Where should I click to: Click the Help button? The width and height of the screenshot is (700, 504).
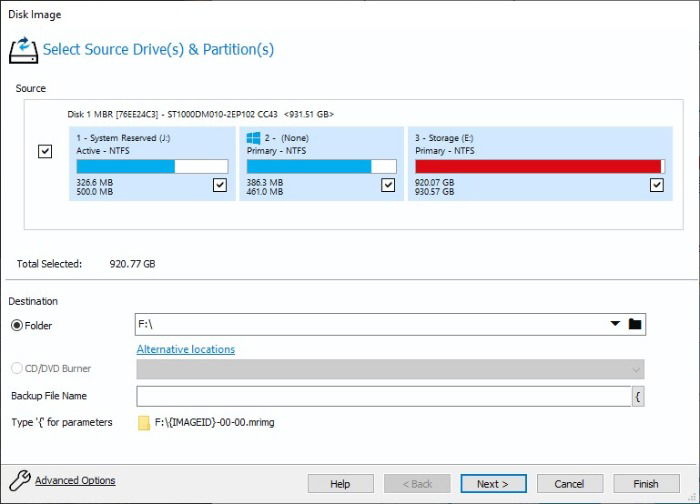tap(340, 484)
